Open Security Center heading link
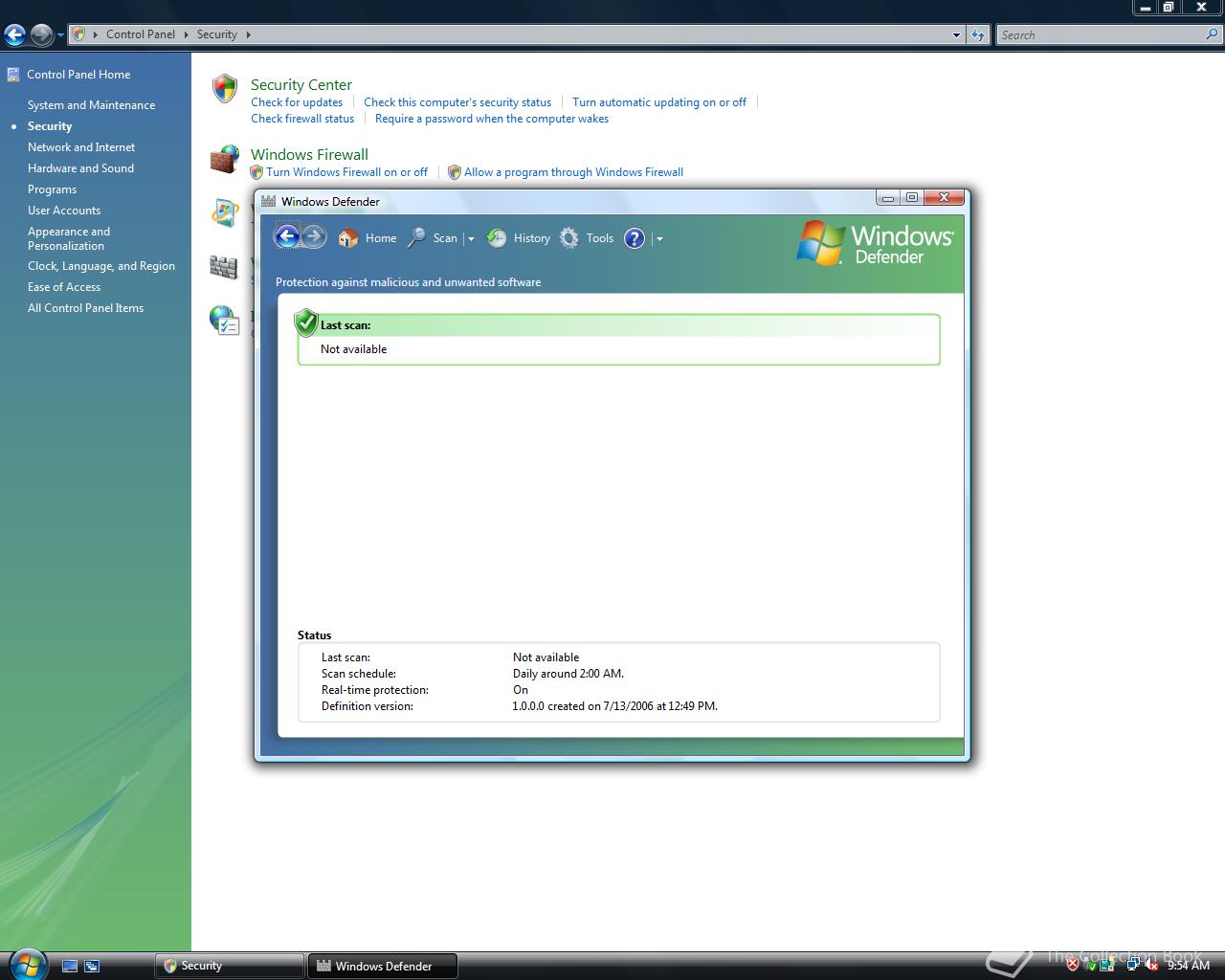Viewport: 1225px width, 980px height. point(301,84)
